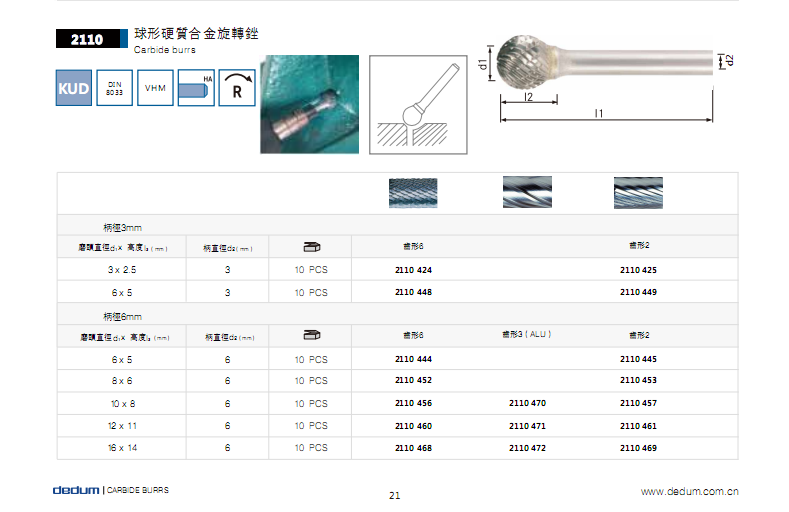Select part number 2110 425
The width and height of the screenshot is (789, 512).
pos(638,270)
